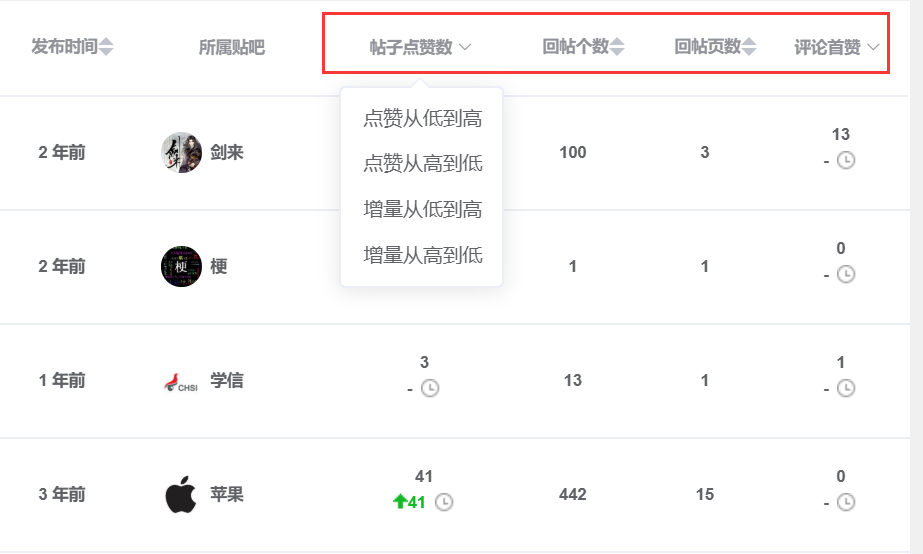923x554 pixels.
Task: Click history clock in 梗 row's 评论首赞 column
Action: (846, 274)
